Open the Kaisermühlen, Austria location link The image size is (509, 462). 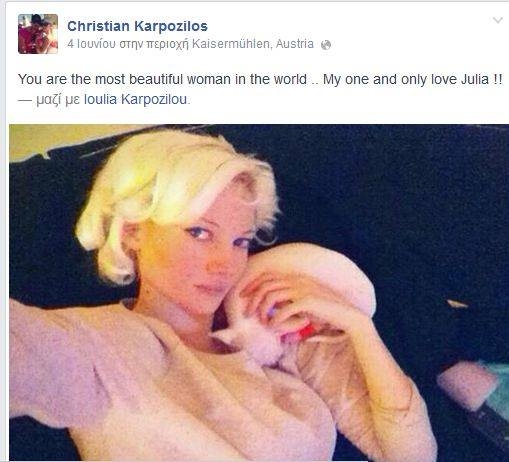253,44
